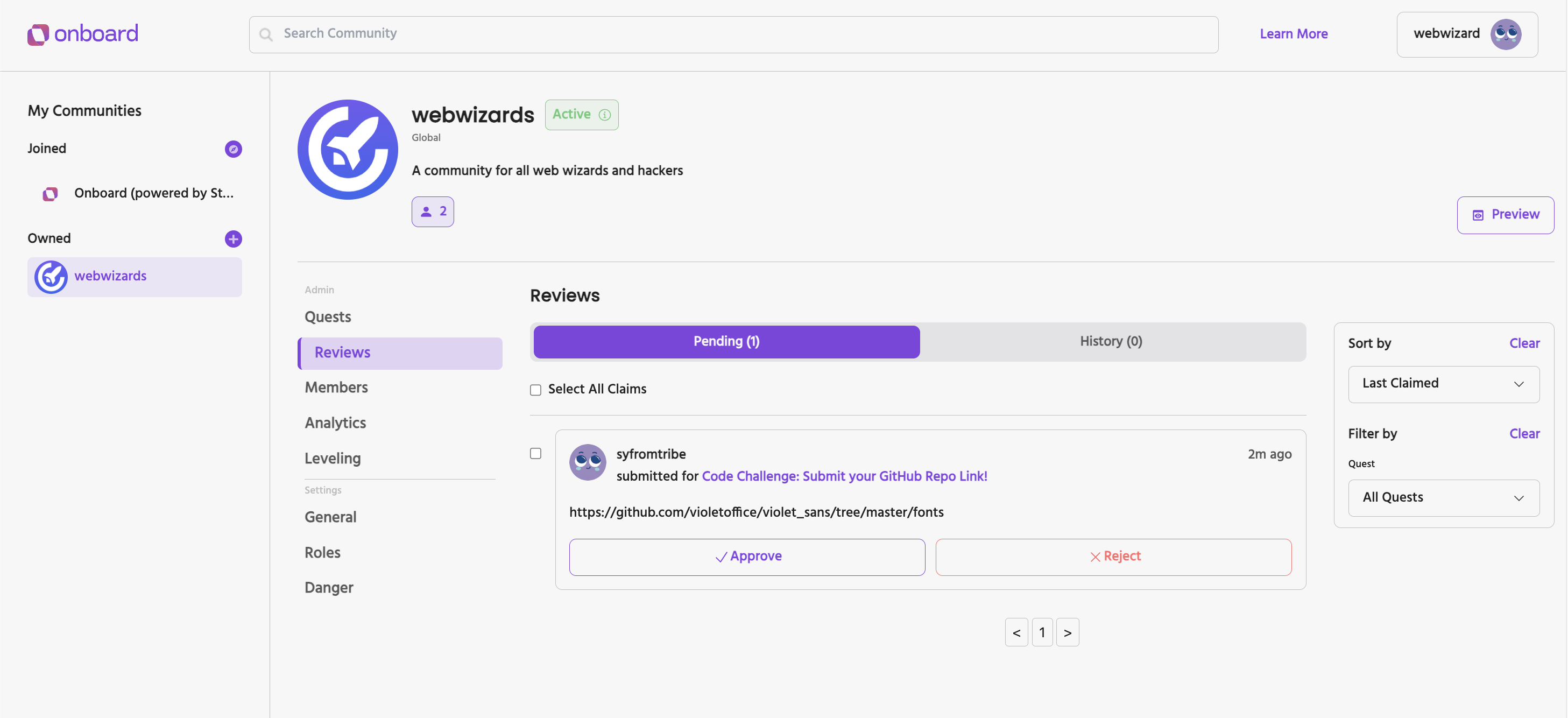Open the Code Challenge quest link
The height and width of the screenshot is (718, 1568).
click(x=844, y=476)
